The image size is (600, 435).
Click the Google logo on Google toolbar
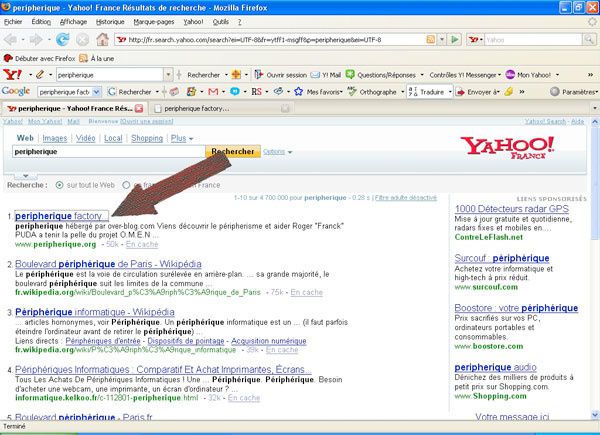point(16,91)
